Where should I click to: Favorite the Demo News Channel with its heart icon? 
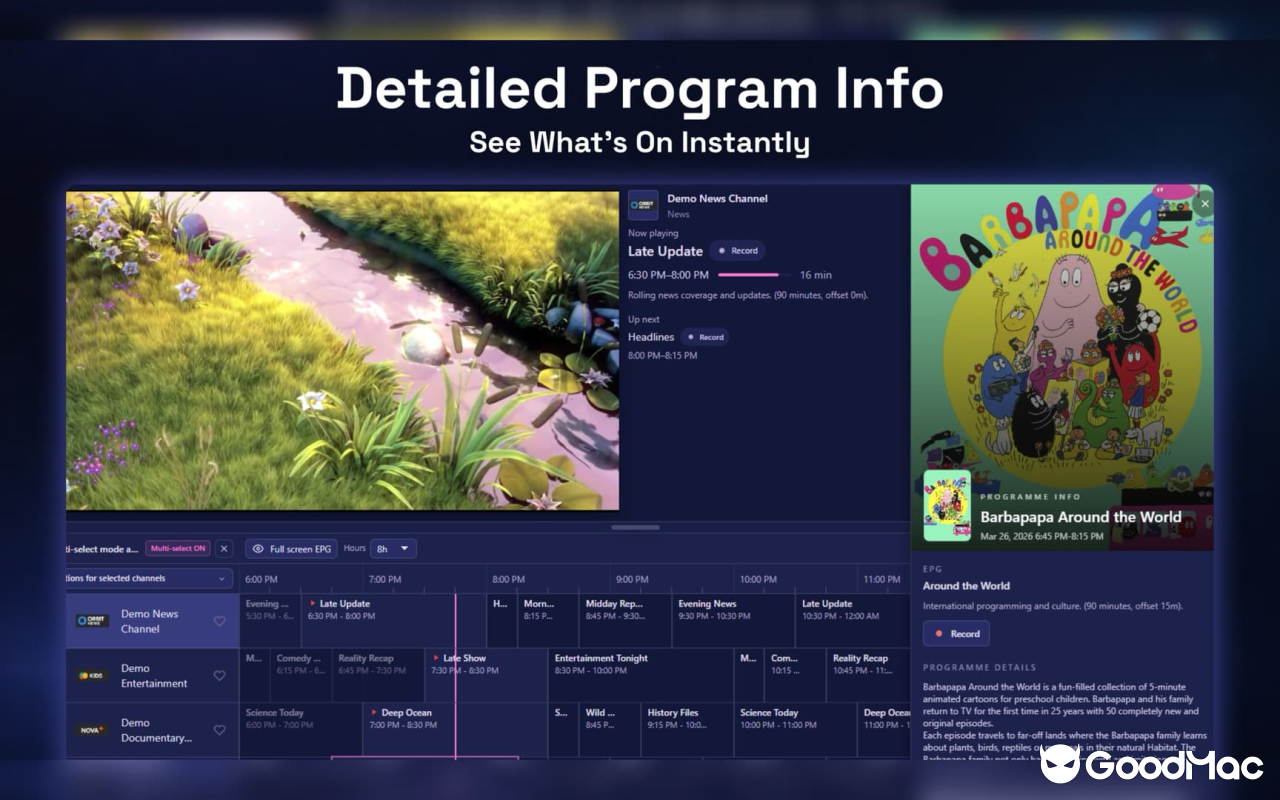(x=219, y=621)
